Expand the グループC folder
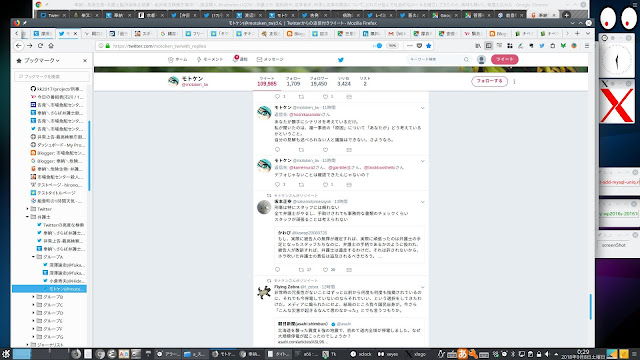The height and width of the screenshot is (360, 640). click(33, 305)
